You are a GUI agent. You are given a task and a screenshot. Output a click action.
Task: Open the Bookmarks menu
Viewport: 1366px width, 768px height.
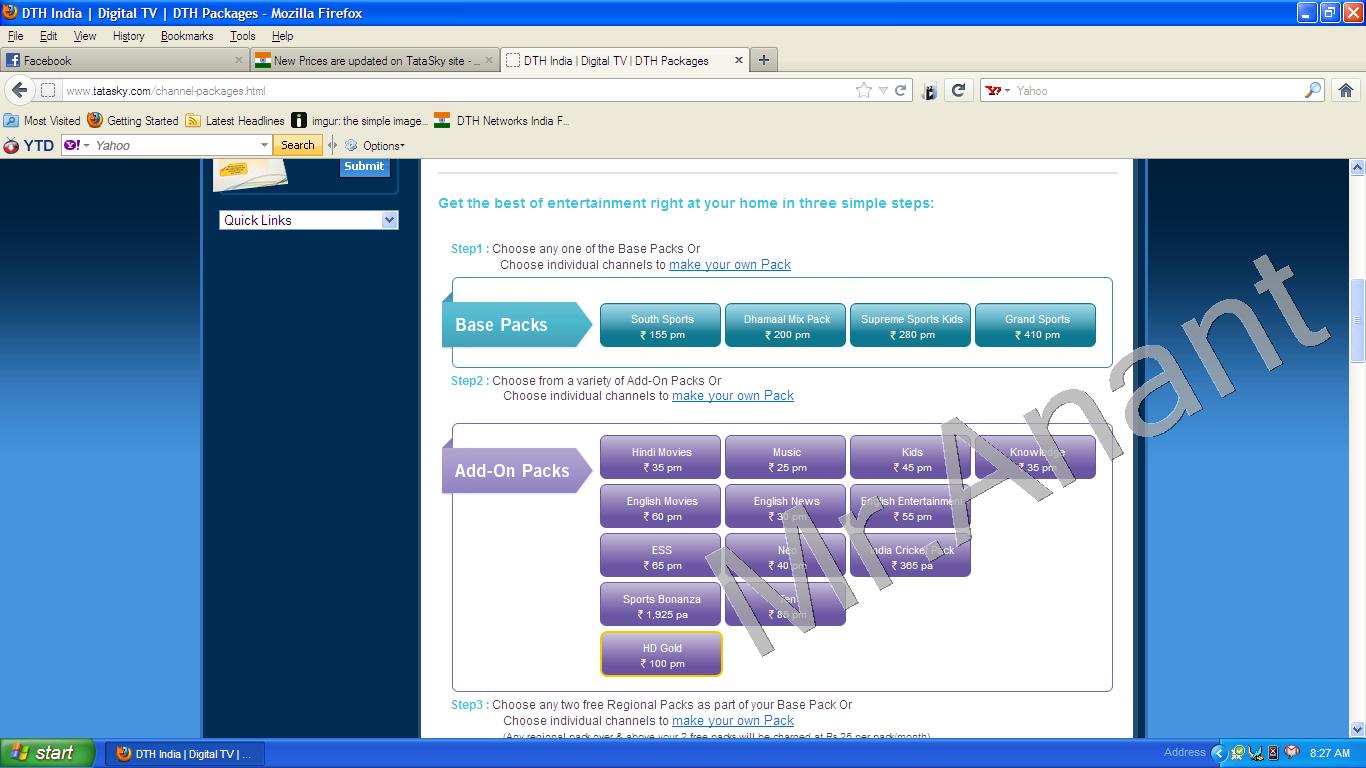[187, 36]
